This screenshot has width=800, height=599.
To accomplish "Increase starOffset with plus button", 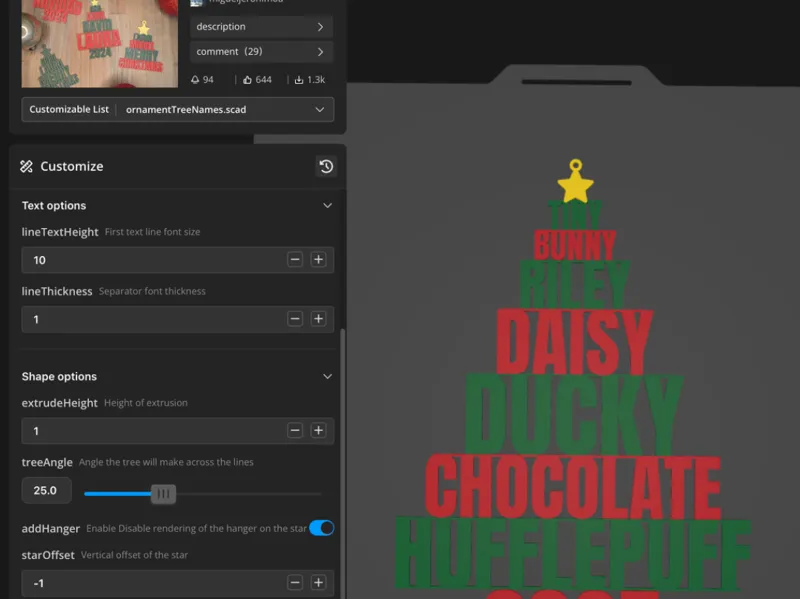I will tap(318, 583).
